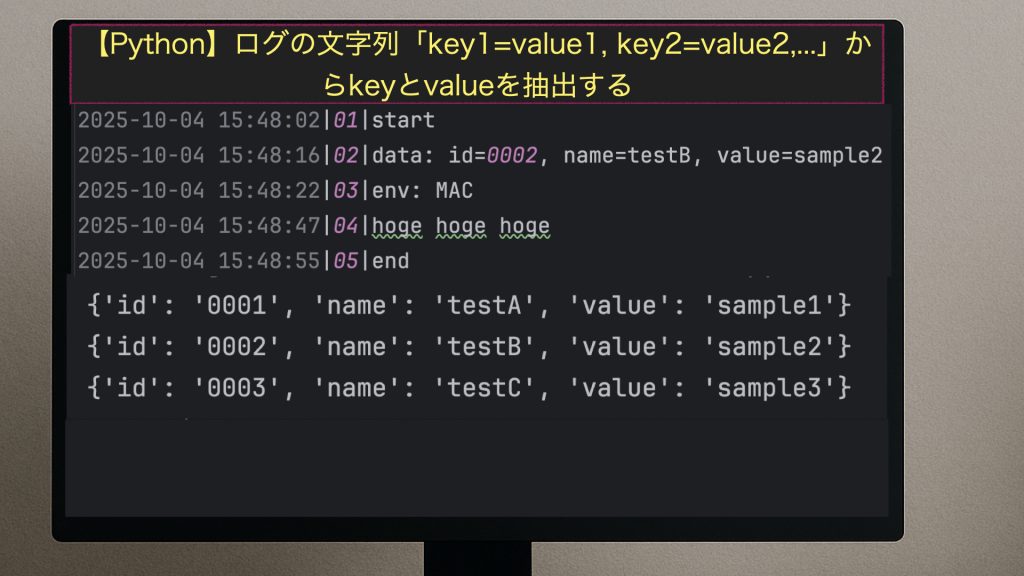Click the underlined hoge hoge hoge text

coord(461,226)
